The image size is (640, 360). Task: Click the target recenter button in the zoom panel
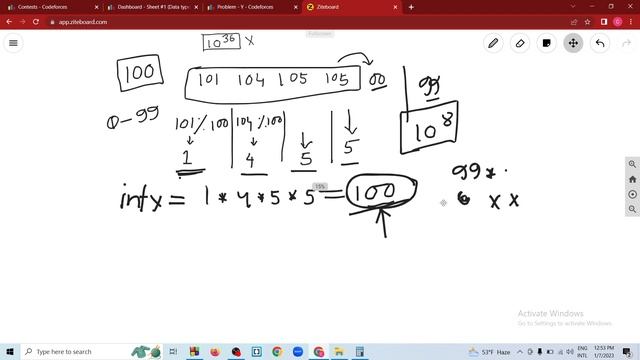[x=632, y=194]
